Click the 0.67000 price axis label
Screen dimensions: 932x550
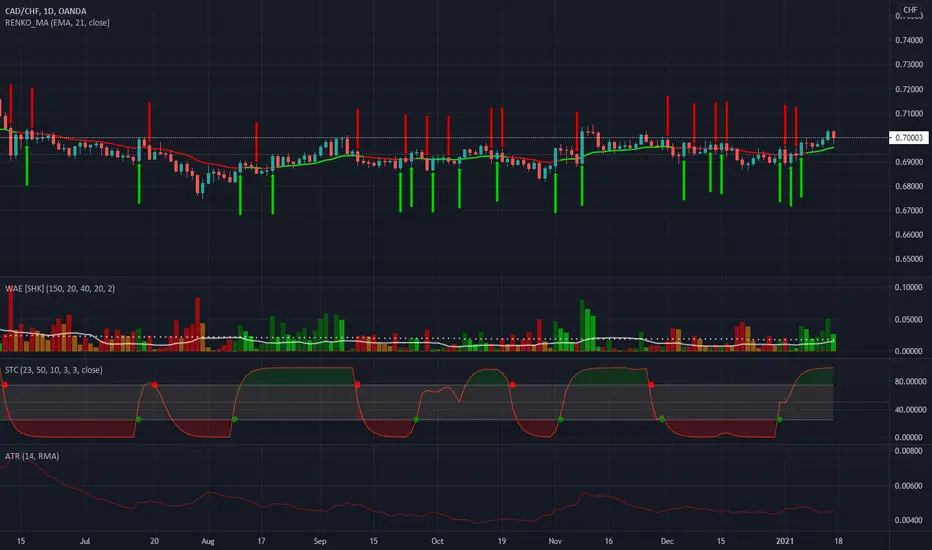click(909, 210)
